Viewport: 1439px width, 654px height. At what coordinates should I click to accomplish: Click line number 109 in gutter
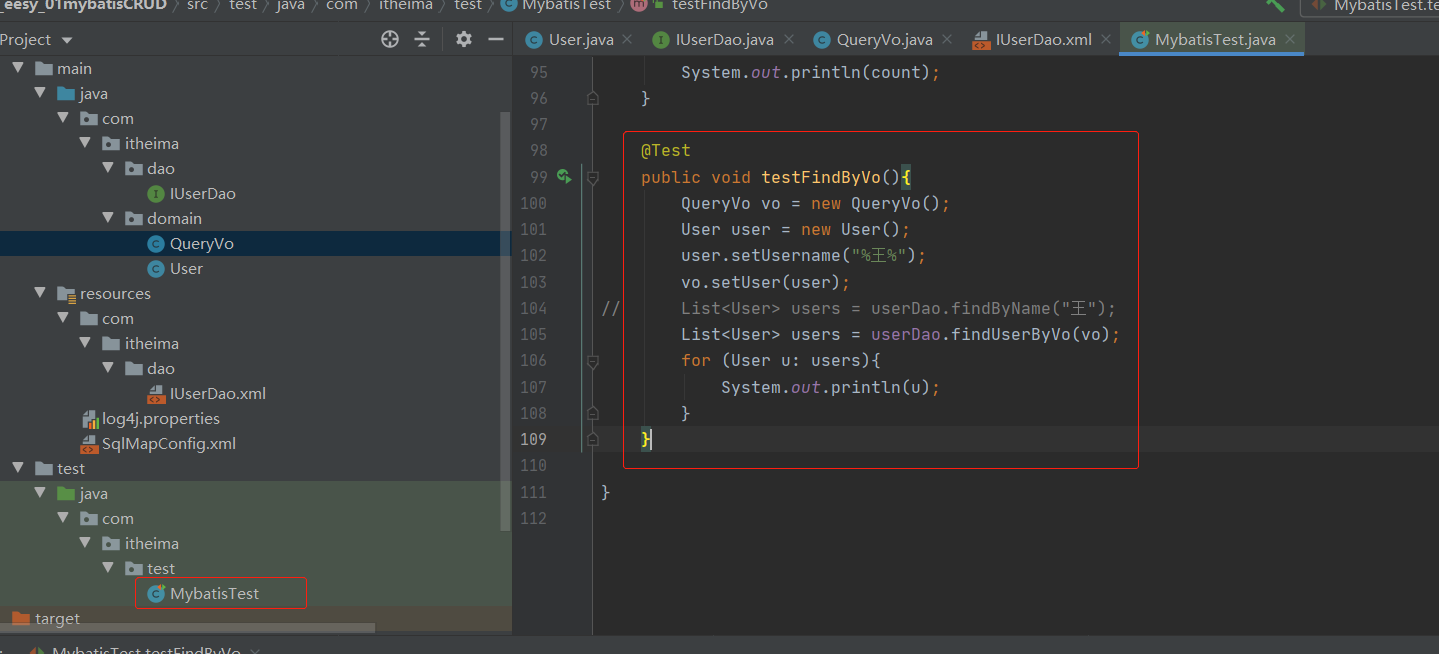point(534,439)
